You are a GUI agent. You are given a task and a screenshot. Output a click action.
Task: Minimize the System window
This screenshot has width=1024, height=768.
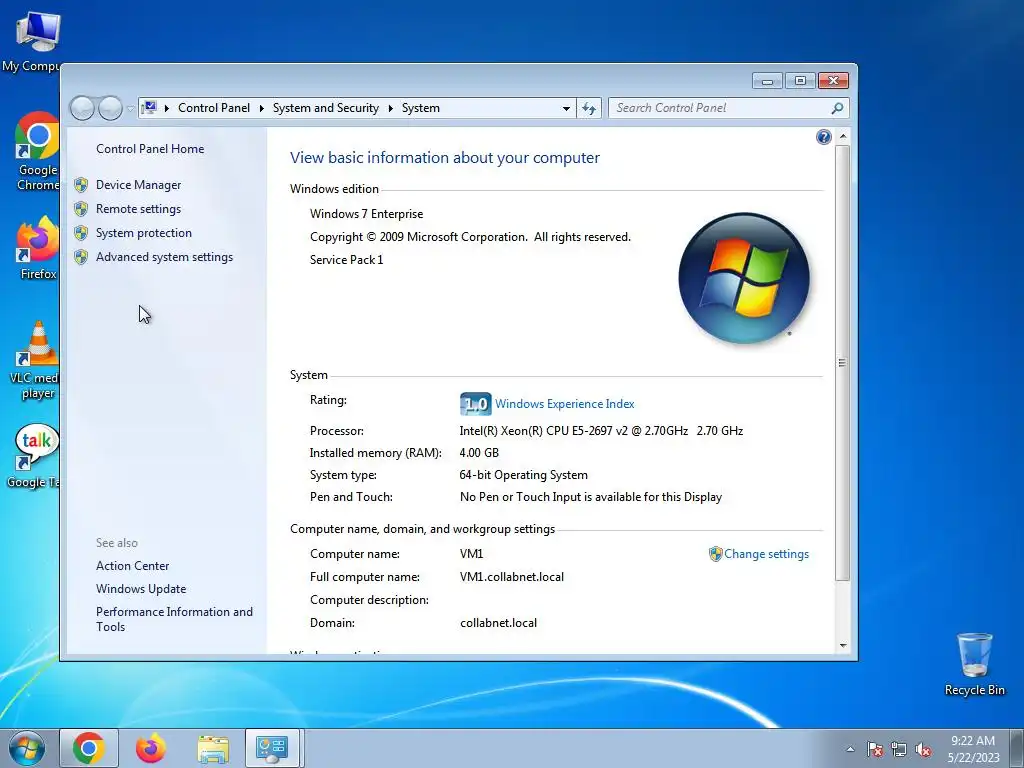767,81
